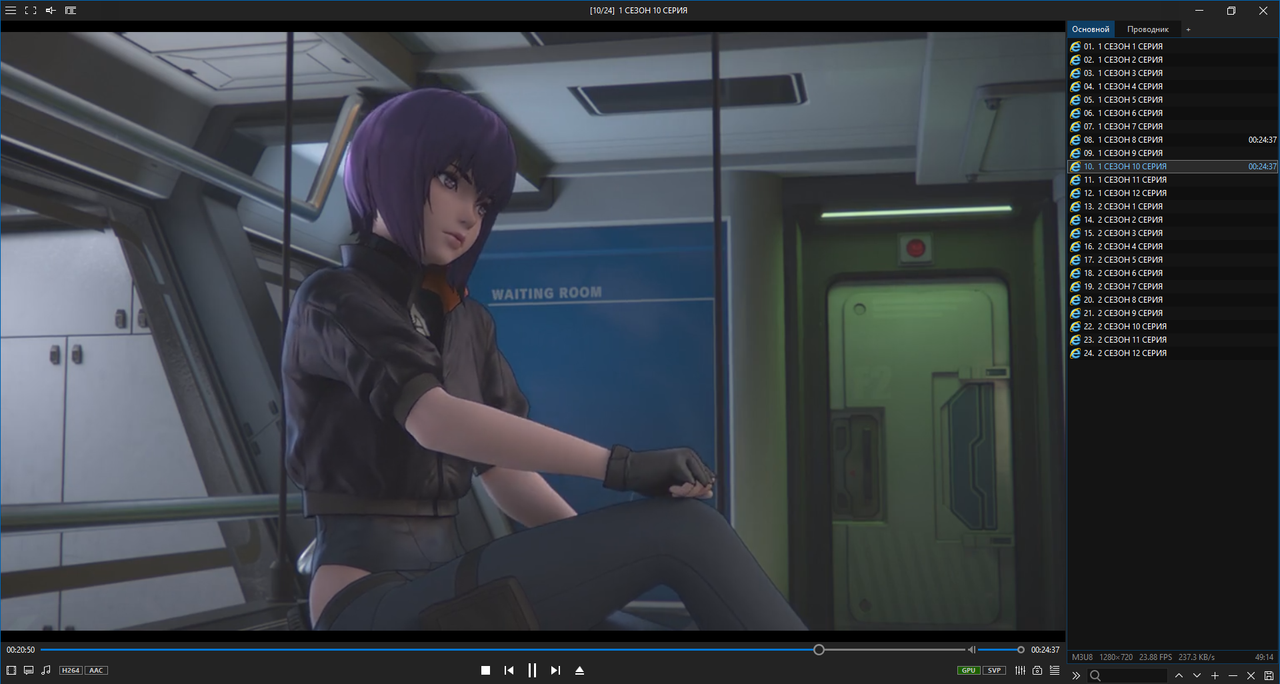
Task: Select playlist item 05. 1 СЕЗОН 5 СЕРИЯ
Action: [x=1174, y=100]
